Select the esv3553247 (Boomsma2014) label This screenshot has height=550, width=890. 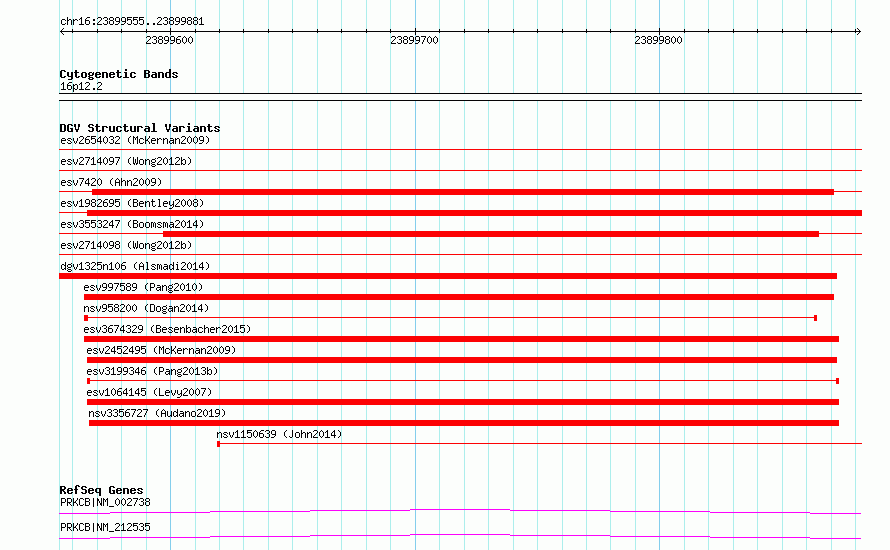(132, 224)
